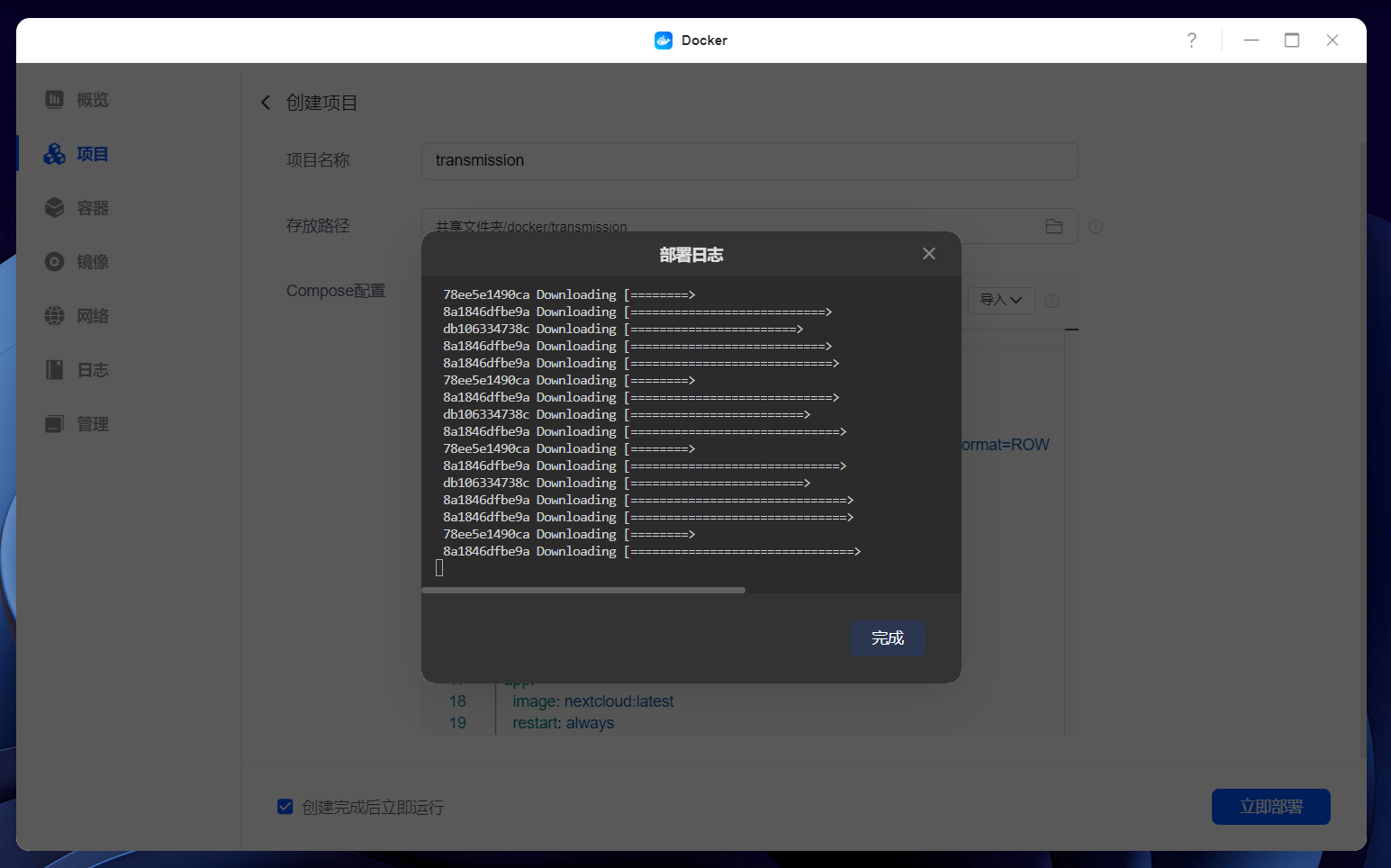Click the 项目名称 input with transmission
Image resolution: width=1391 pixels, height=868 pixels.
click(x=750, y=160)
